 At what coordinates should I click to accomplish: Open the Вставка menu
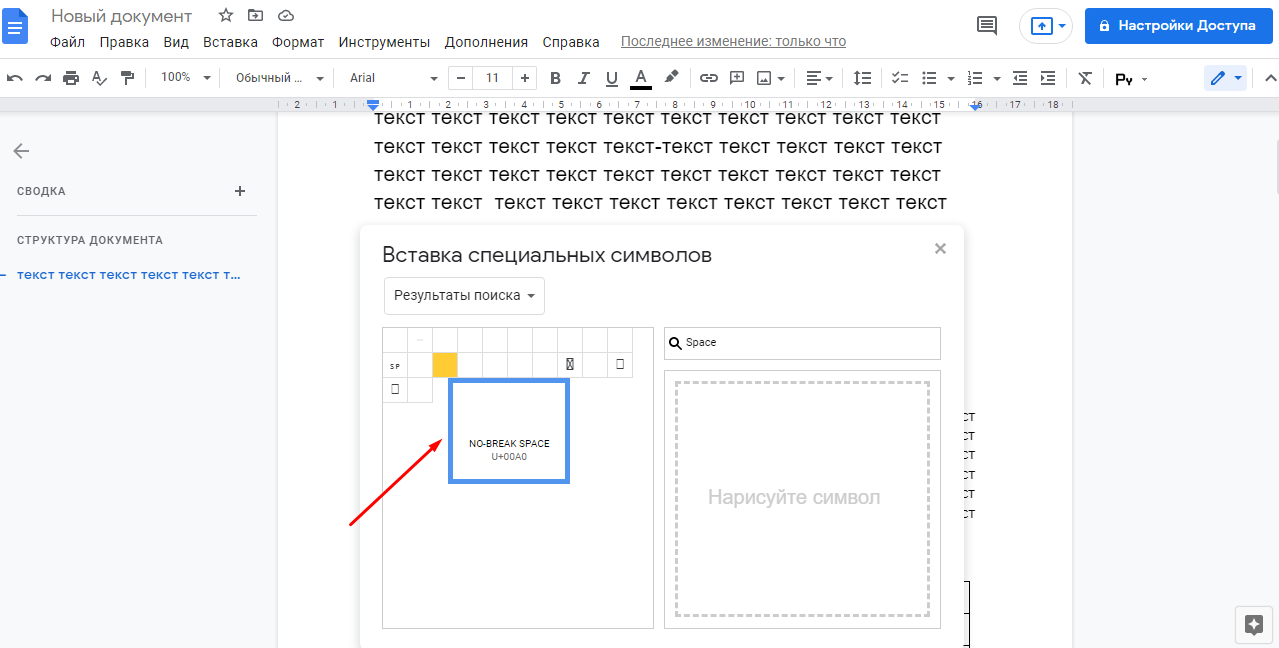click(230, 42)
